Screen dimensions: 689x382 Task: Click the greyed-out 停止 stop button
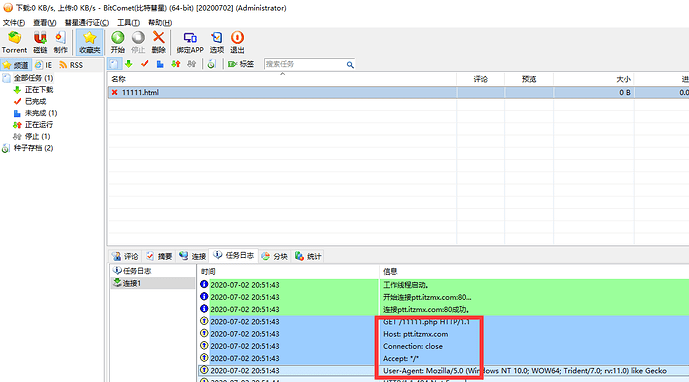(x=138, y=42)
